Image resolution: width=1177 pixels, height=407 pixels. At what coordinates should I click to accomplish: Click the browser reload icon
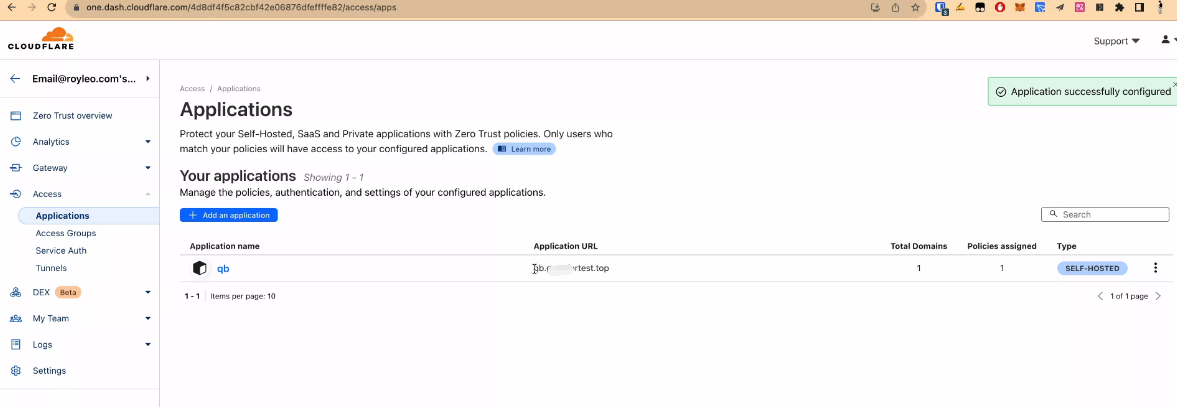pyautogui.click(x=49, y=7)
